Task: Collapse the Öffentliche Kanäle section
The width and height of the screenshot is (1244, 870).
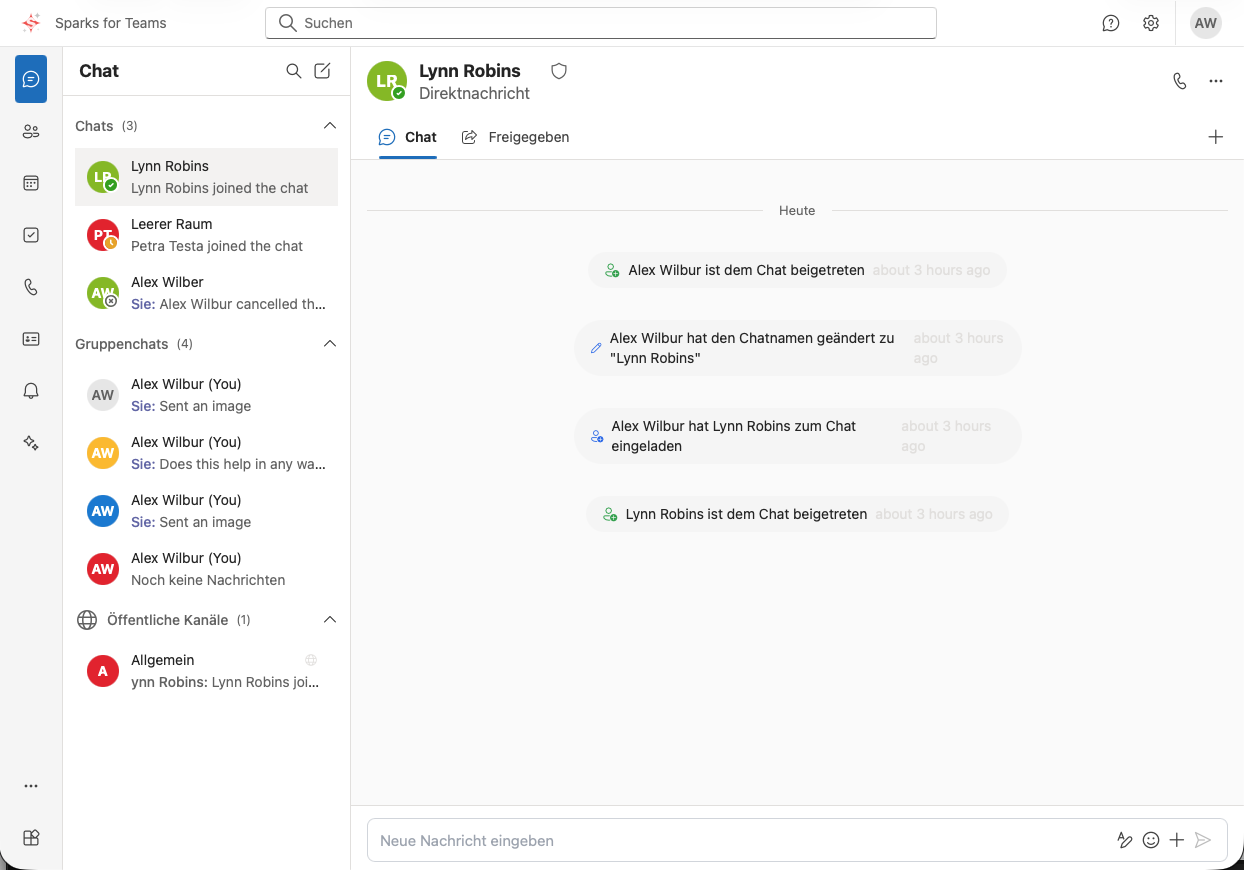Action: [x=330, y=619]
